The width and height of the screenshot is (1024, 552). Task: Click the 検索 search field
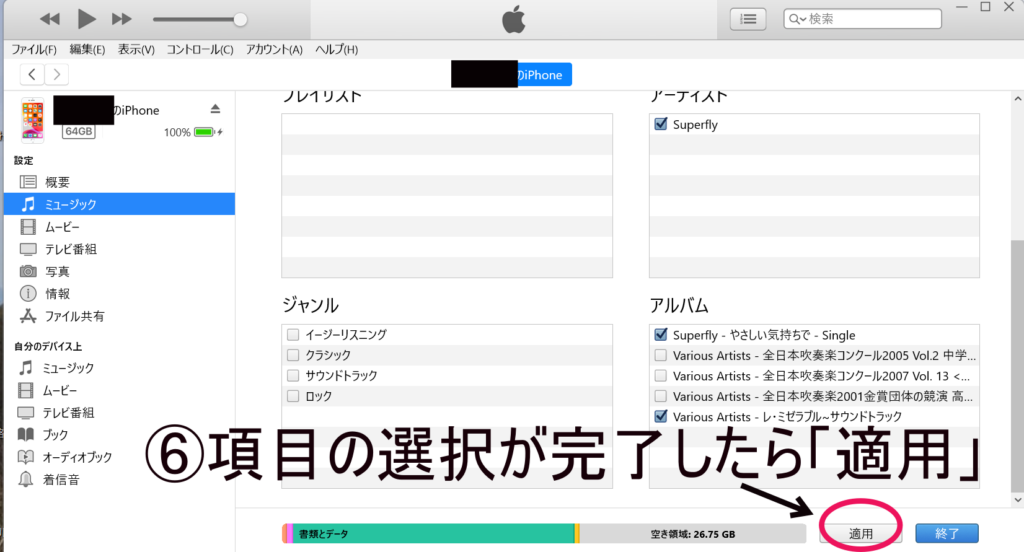862,19
